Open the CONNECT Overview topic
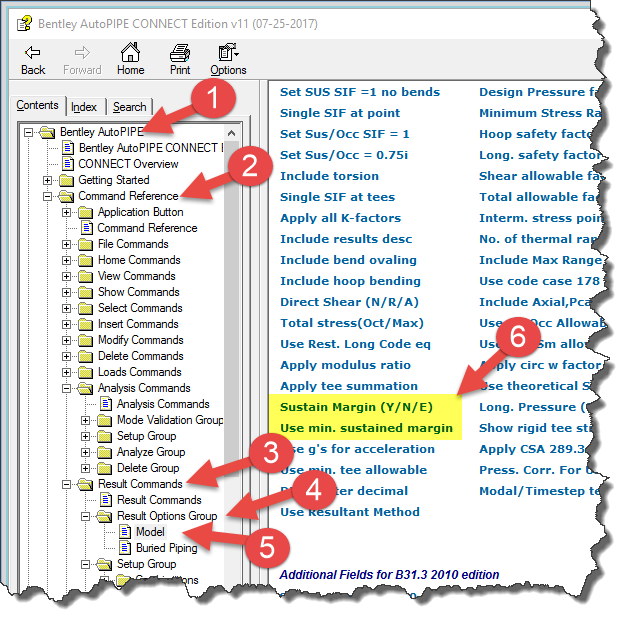The width and height of the screenshot is (633, 623). (128, 164)
